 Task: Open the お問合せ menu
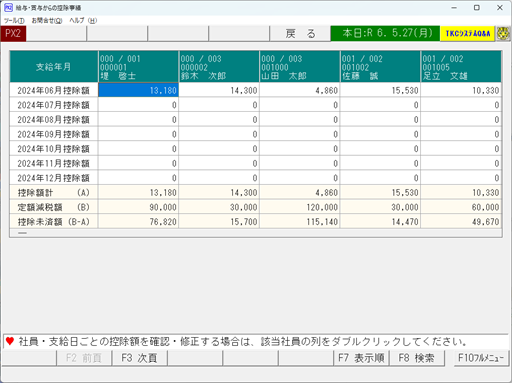pos(47,21)
